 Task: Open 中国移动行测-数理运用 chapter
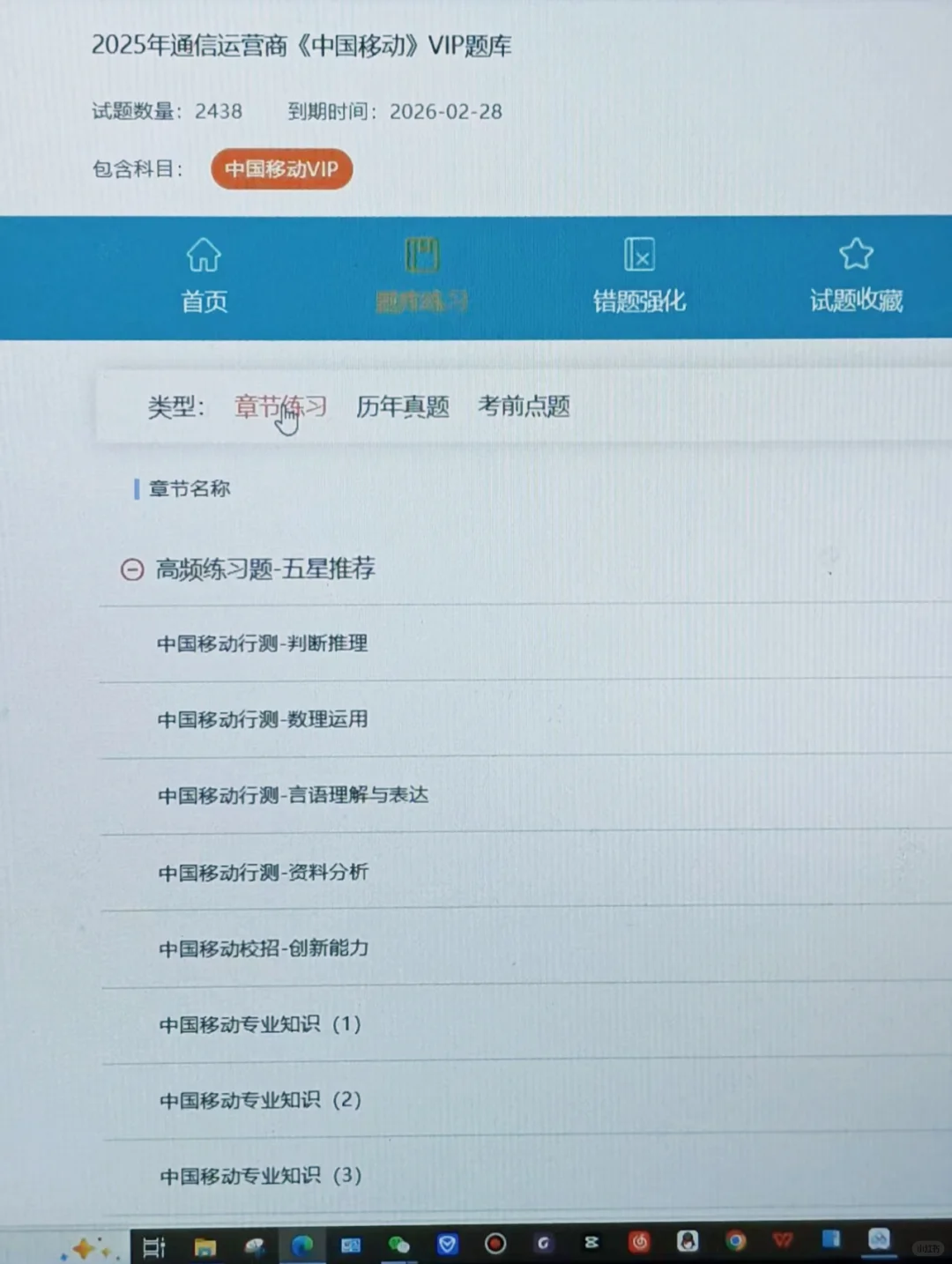[262, 719]
